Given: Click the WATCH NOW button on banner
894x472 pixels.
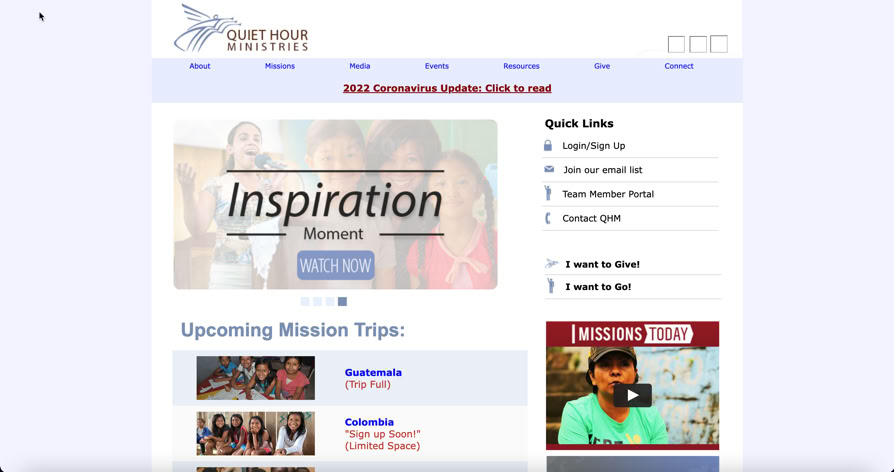Looking at the screenshot, I should point(336,266).
